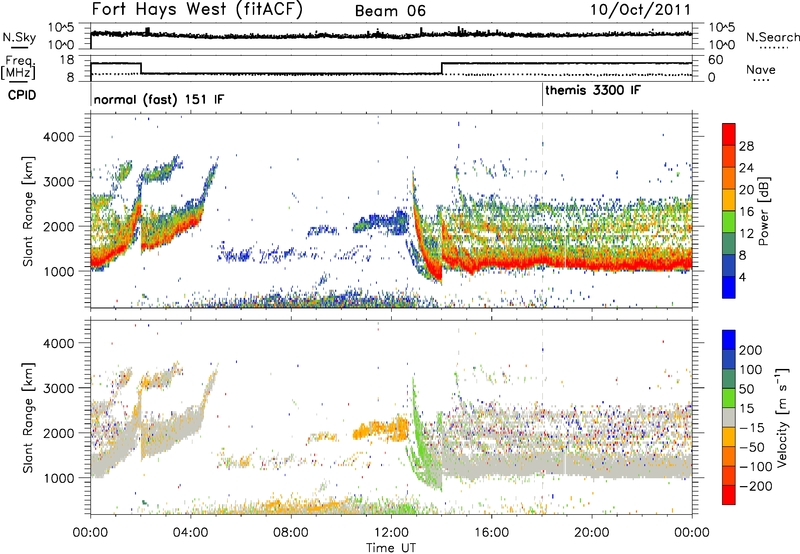This screenshot has height=554, width=800.
Task: Click the 'CPID' label
Action: click(x=22, y=95)
